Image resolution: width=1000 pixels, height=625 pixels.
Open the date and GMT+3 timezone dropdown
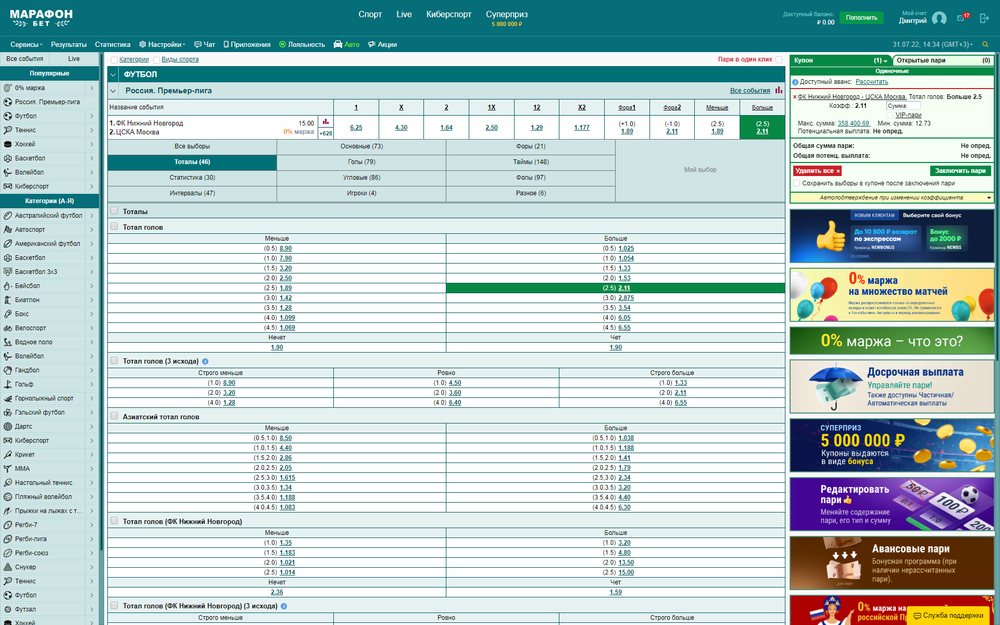932,45
